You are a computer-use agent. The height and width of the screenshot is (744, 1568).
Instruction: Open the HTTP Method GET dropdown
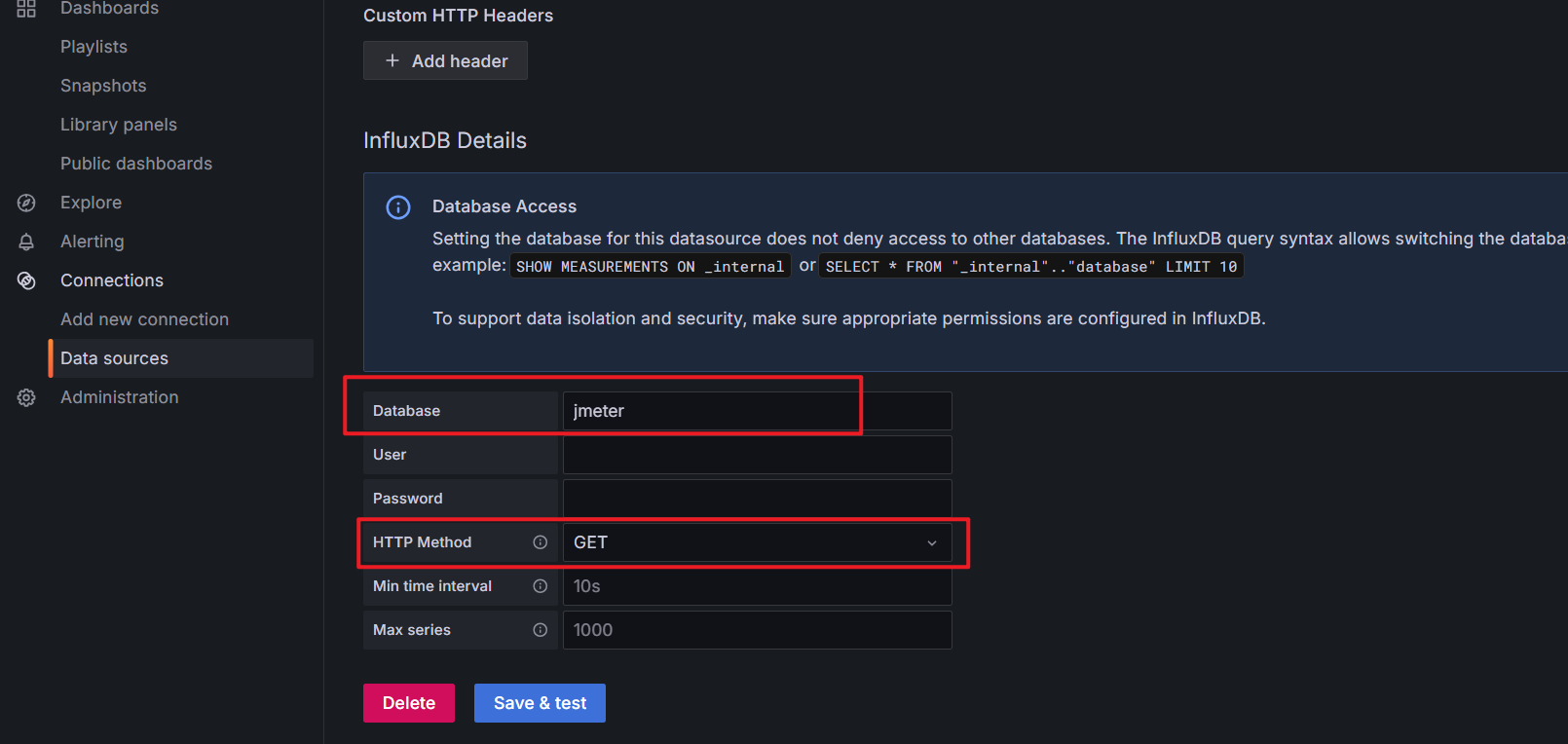click(x=757, y=542)
